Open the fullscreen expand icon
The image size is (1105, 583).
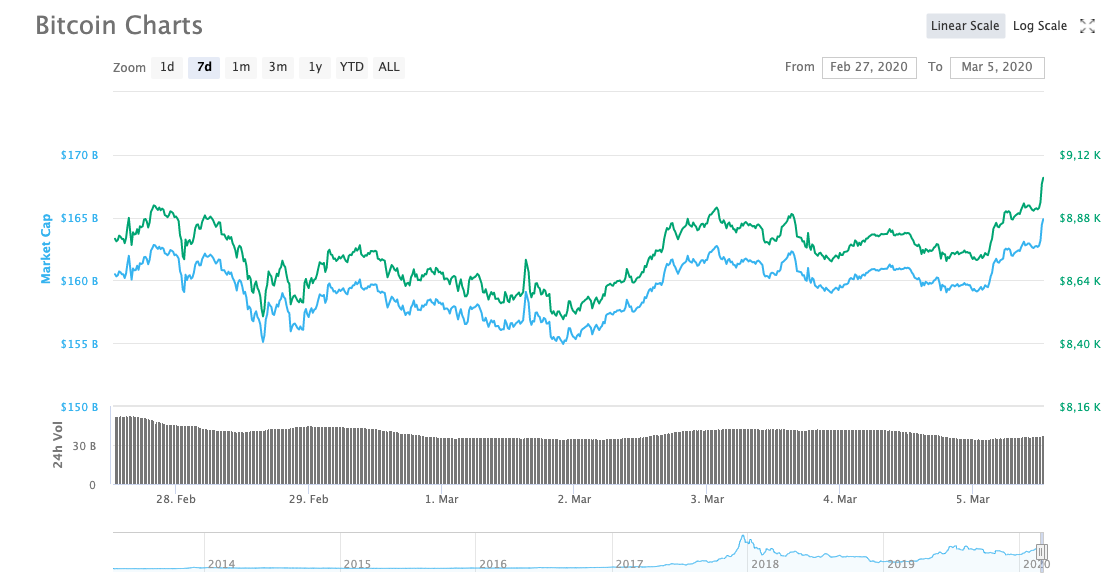click(1087, 26)
